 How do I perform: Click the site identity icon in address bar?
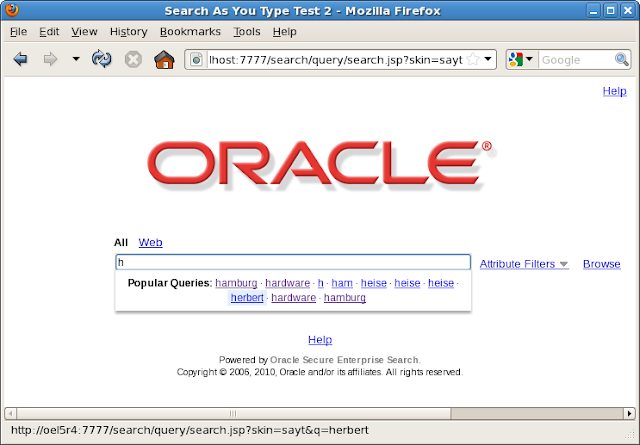coord(196,60)
